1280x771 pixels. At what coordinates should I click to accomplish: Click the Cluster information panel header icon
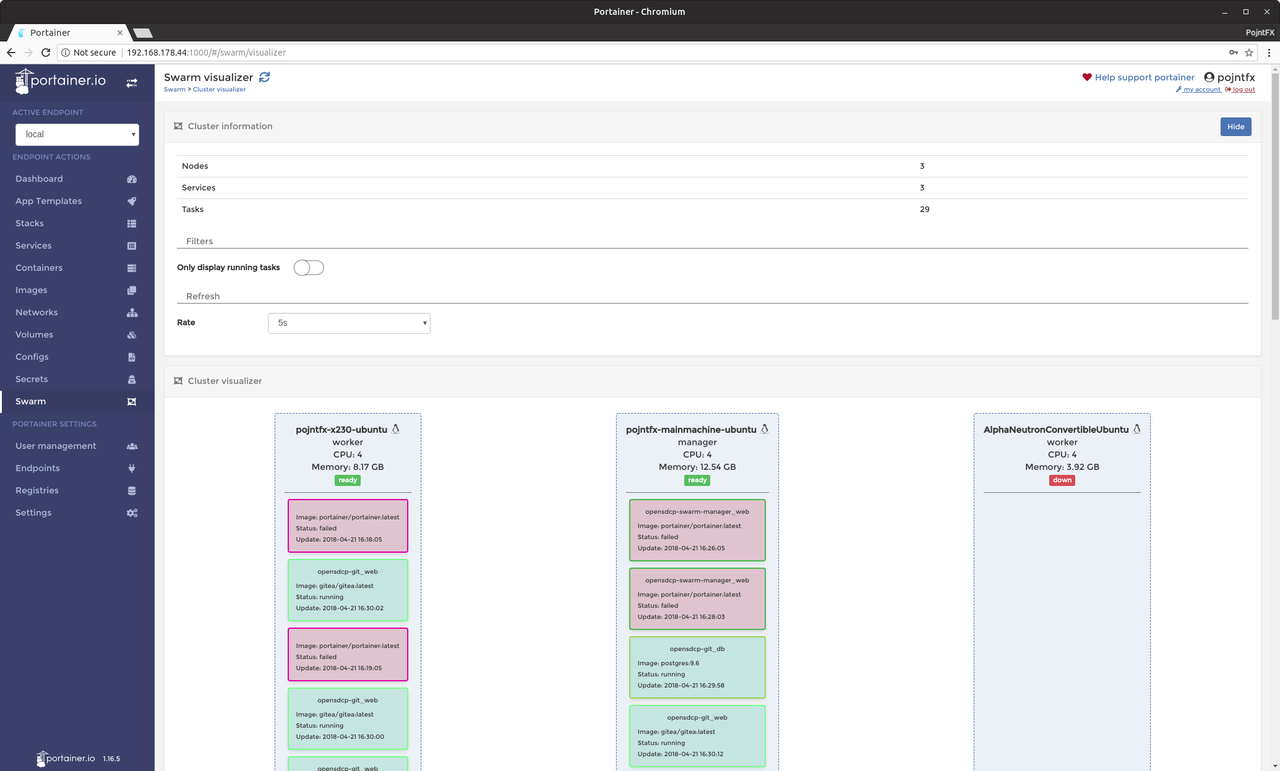[x=178, y=127]
